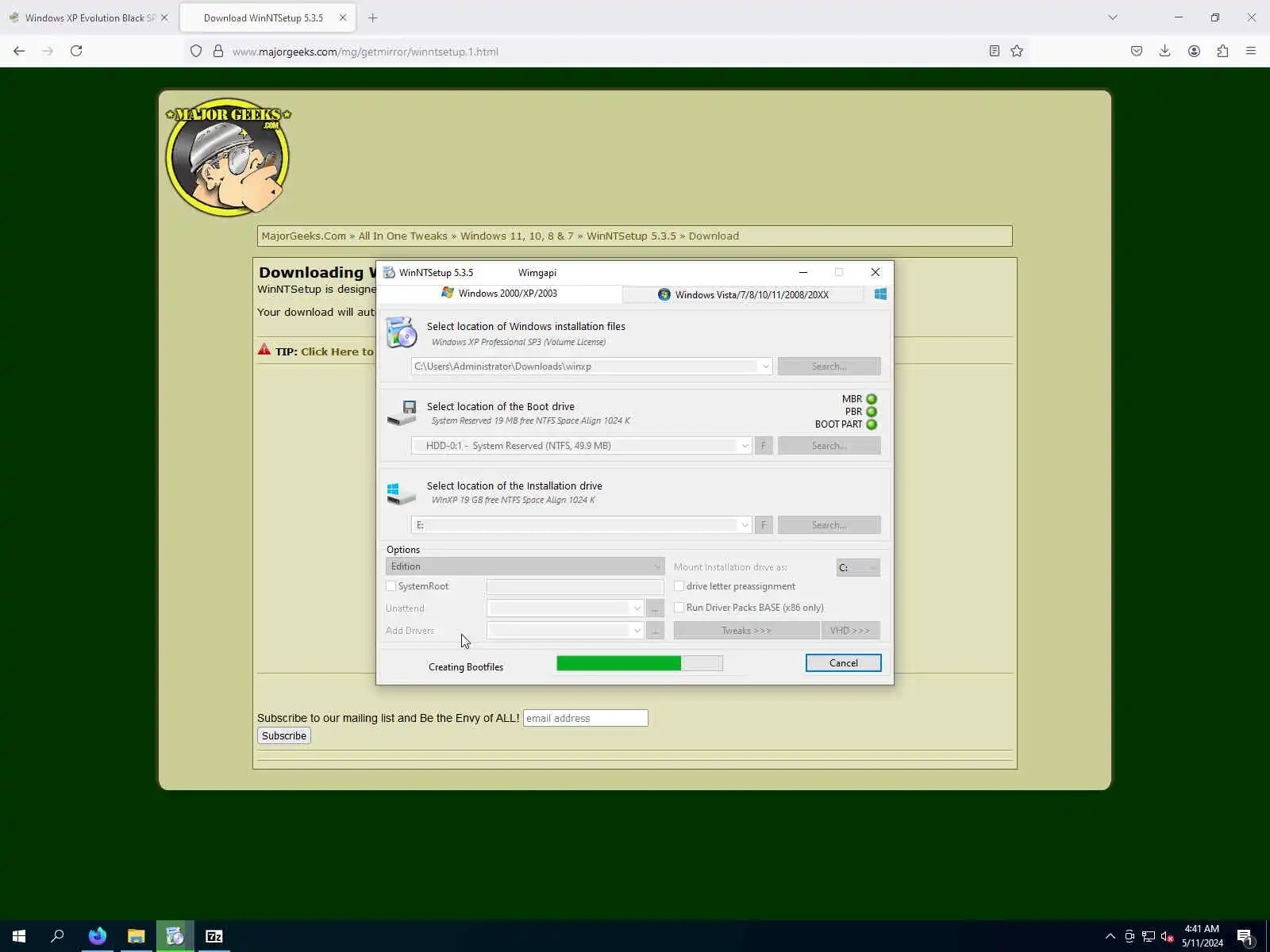Viewport: 1270px width, 952px height.
Task: Click the Windows logo icon in WinNTSetup tab bar
Action: click(x=880, y=294)
